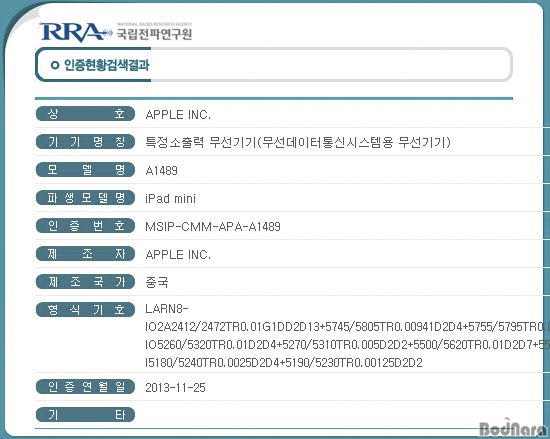Select the 파생모델명 label pill

tap(85, 198)
